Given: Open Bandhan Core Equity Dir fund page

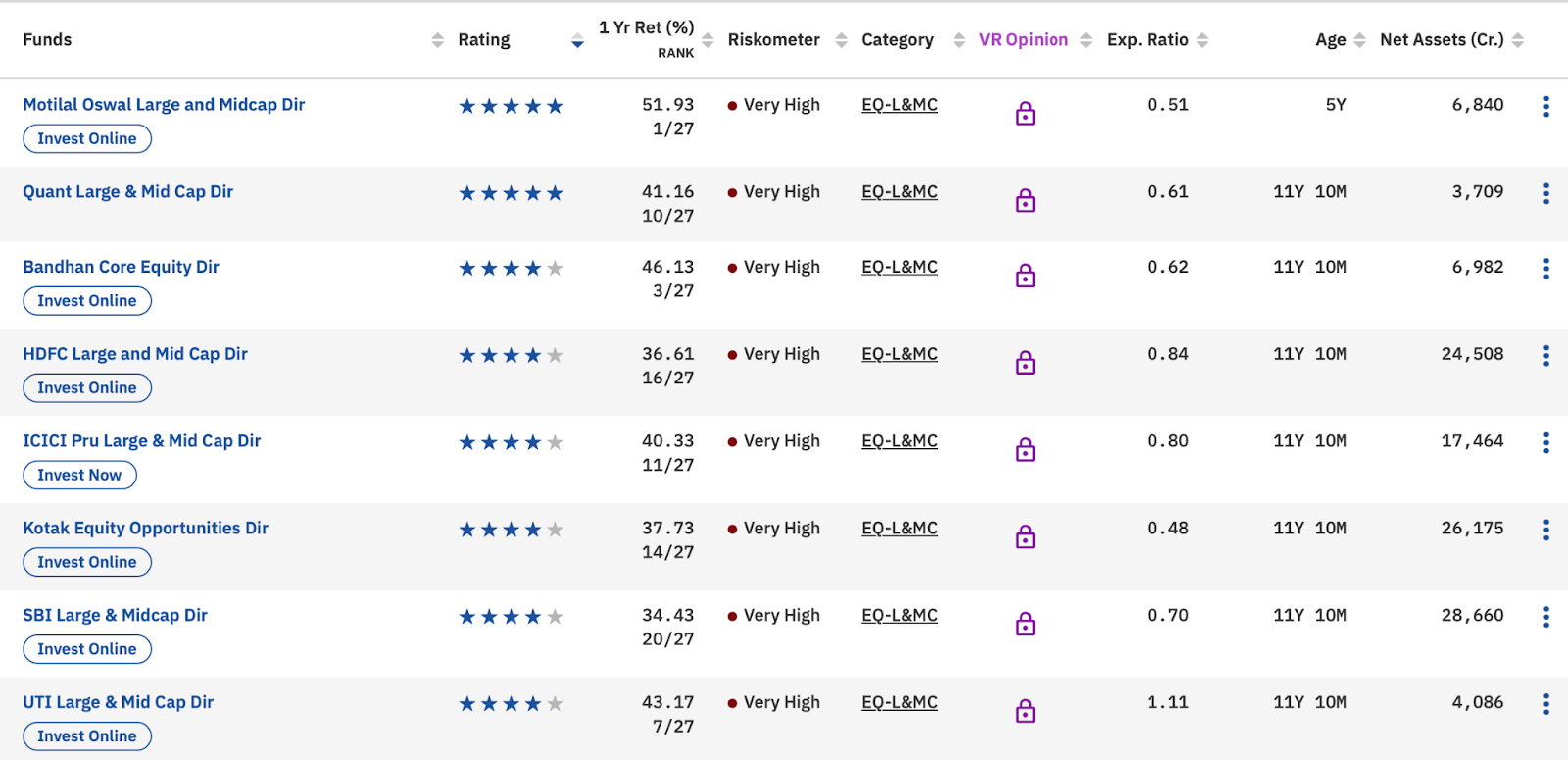Looking at the screenshot, I should pyautogui.click(x=121, y=267).
